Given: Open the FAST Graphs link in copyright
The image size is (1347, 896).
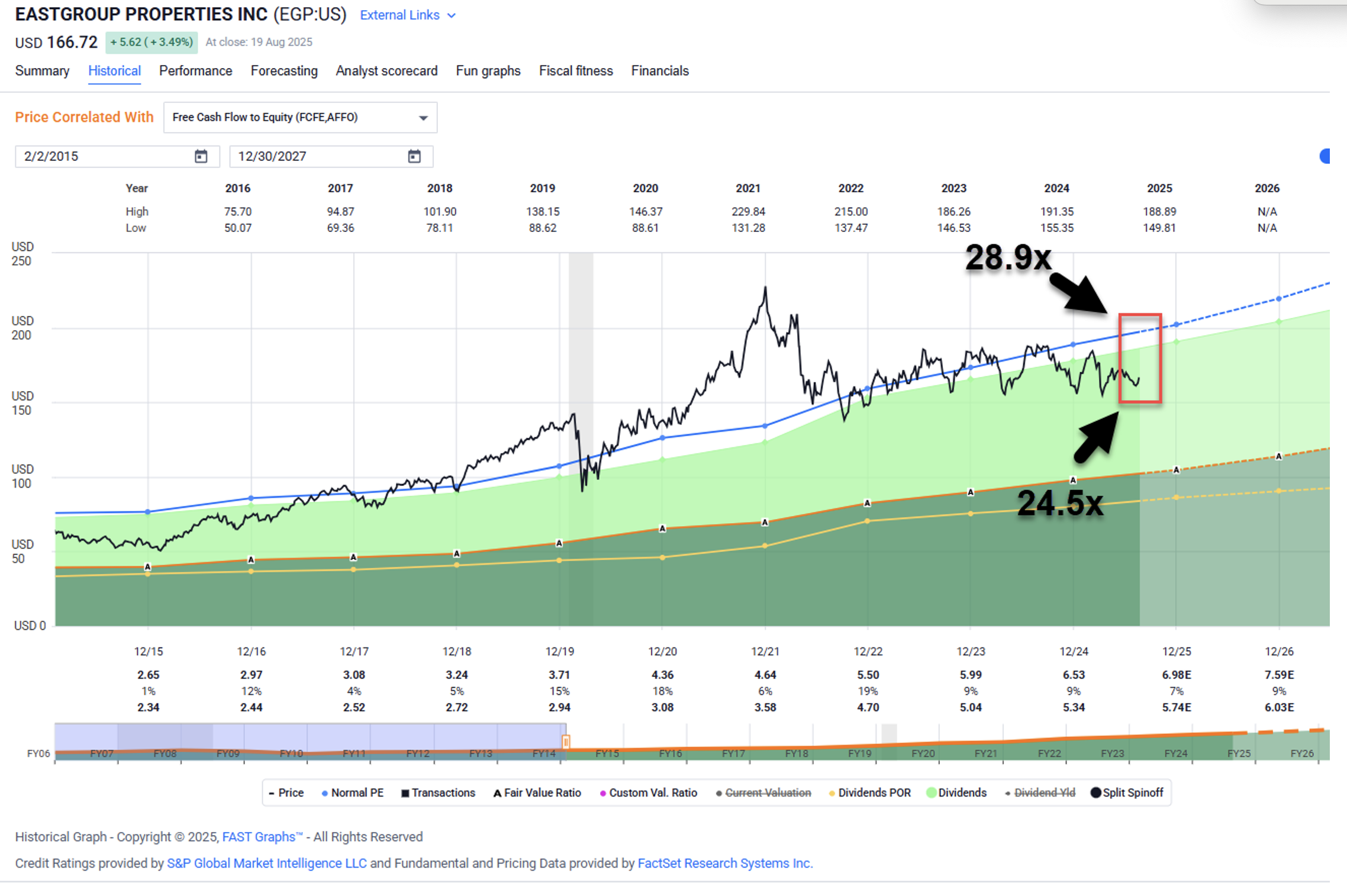Looking at the screenshot, I should click(262, 837).
